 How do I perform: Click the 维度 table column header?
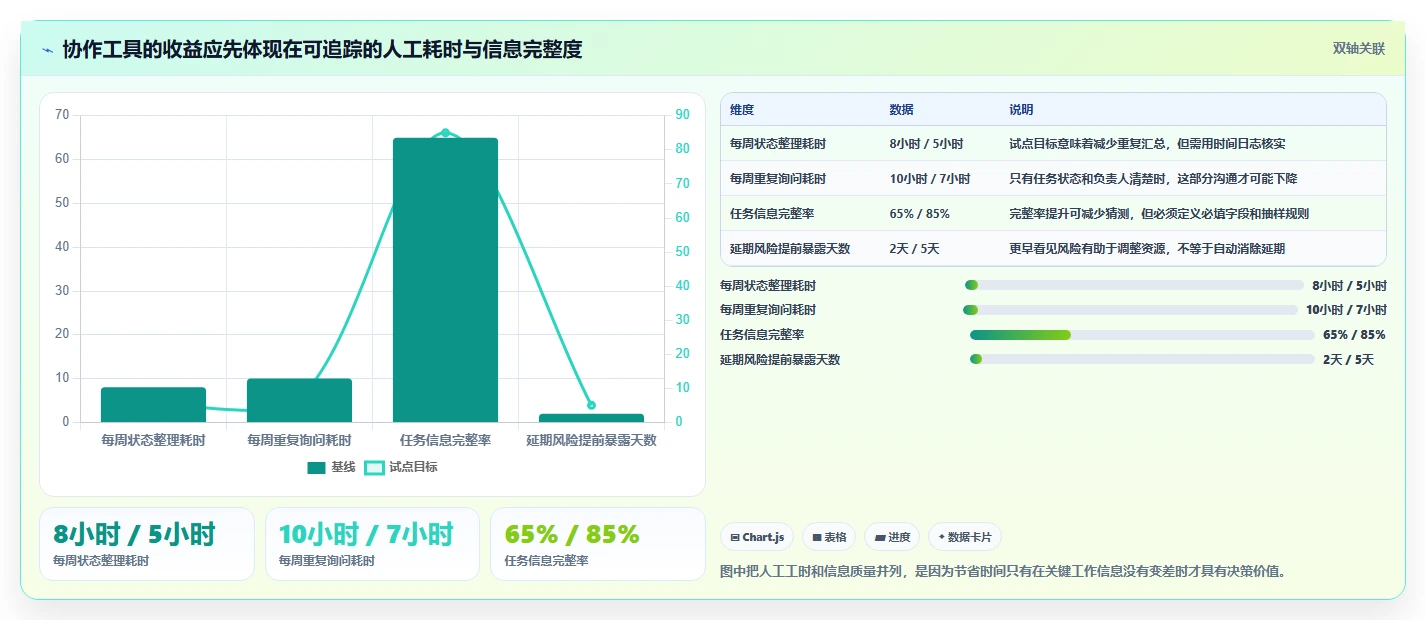coord(742,110)
